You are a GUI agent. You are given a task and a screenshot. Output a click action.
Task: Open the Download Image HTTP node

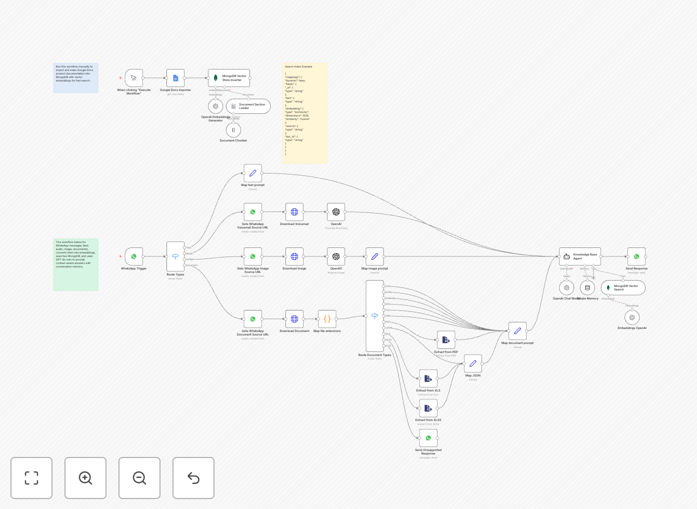click(294, 257)
